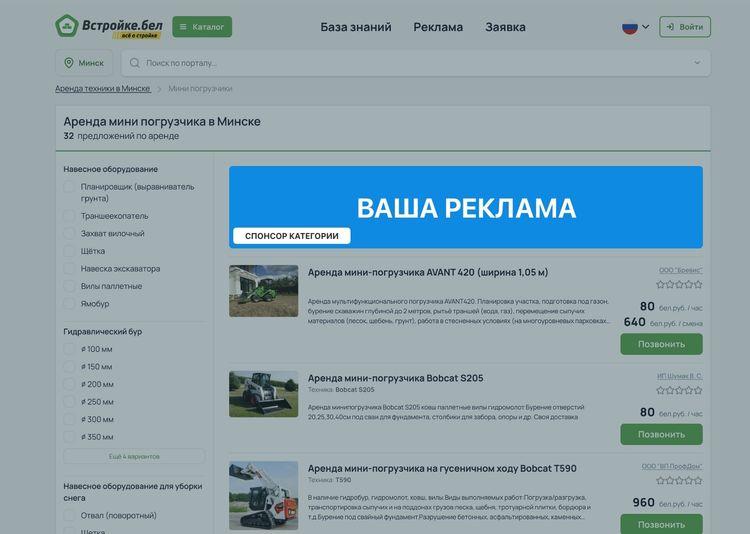Click Позвонить for the Bobcat S205
Image resolution: width=750 pixels, height=534 pixels.
[662, 434]
